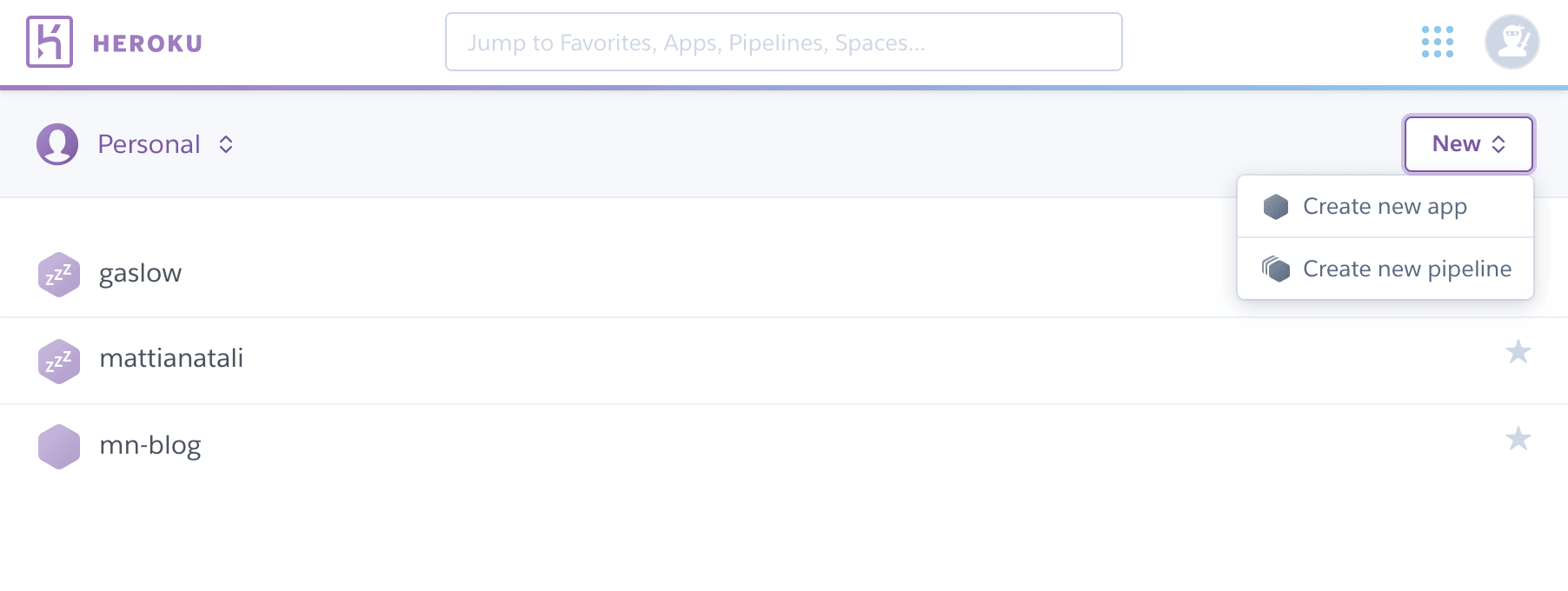
Task: Collapse the New dropdown button
Action: pos(1468,144)
